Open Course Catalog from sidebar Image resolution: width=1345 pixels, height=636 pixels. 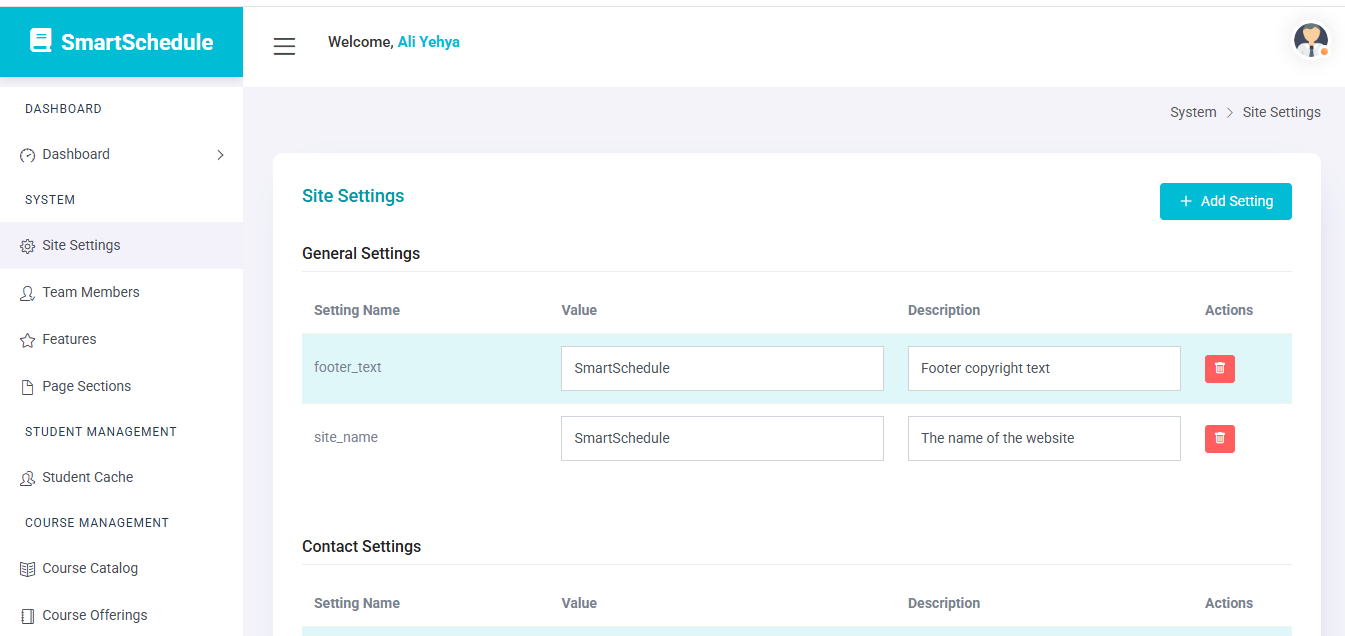coord(90,569)
